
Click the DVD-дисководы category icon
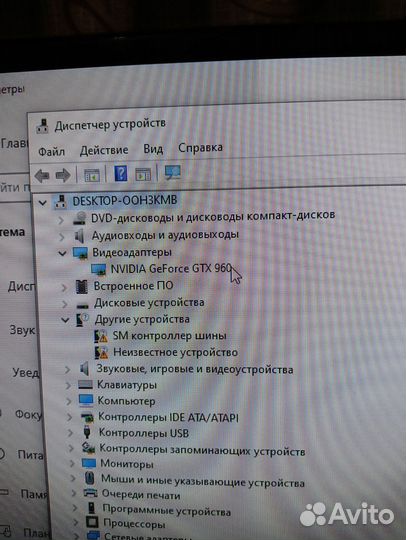pyautogui.click(x=80, y=219)
